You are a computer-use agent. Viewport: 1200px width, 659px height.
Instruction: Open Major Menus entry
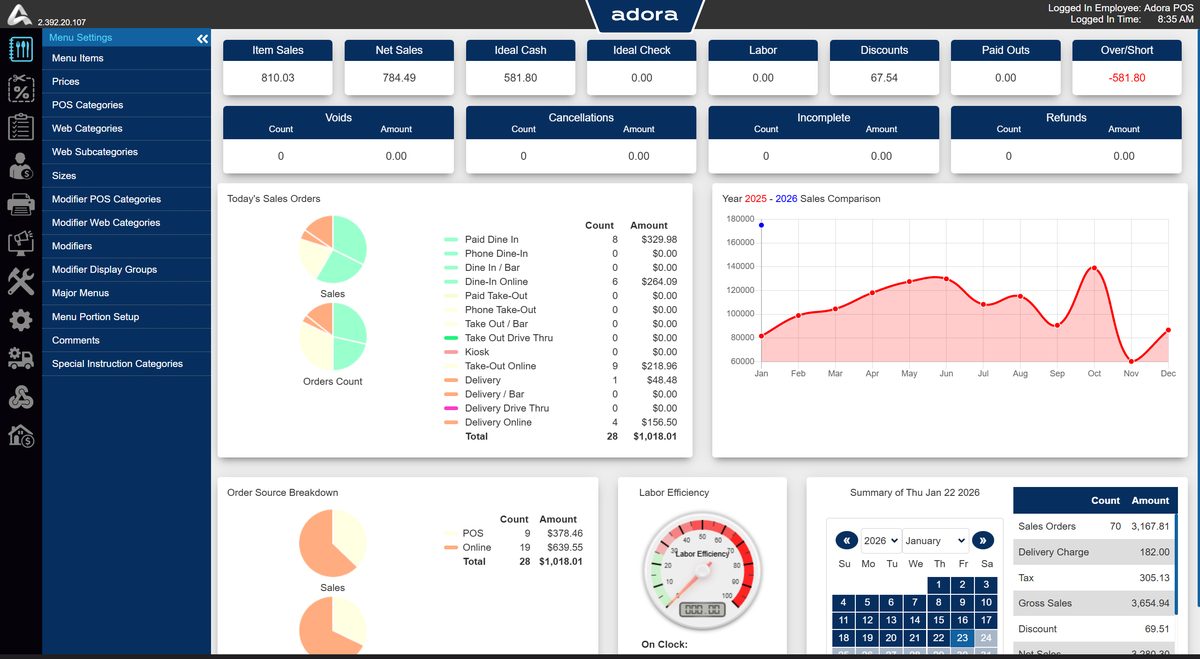click(x=126, y=293)
